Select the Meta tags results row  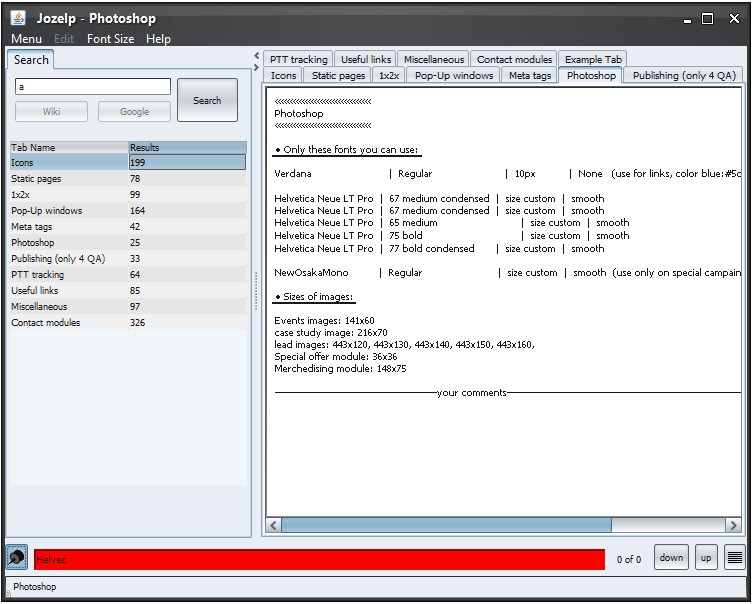pos(128,226)
